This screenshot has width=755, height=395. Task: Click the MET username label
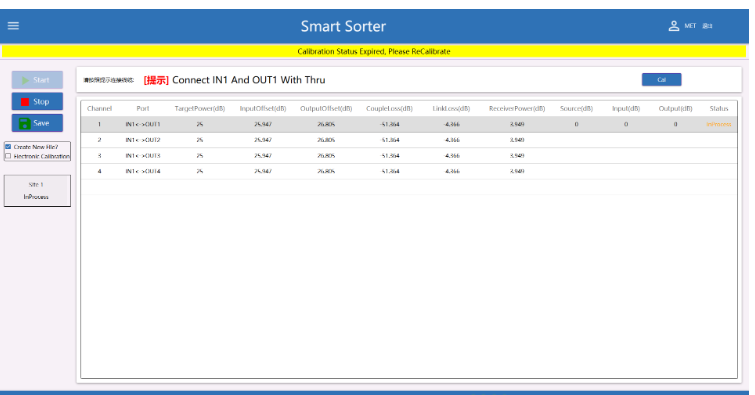[x=690, y=26]
